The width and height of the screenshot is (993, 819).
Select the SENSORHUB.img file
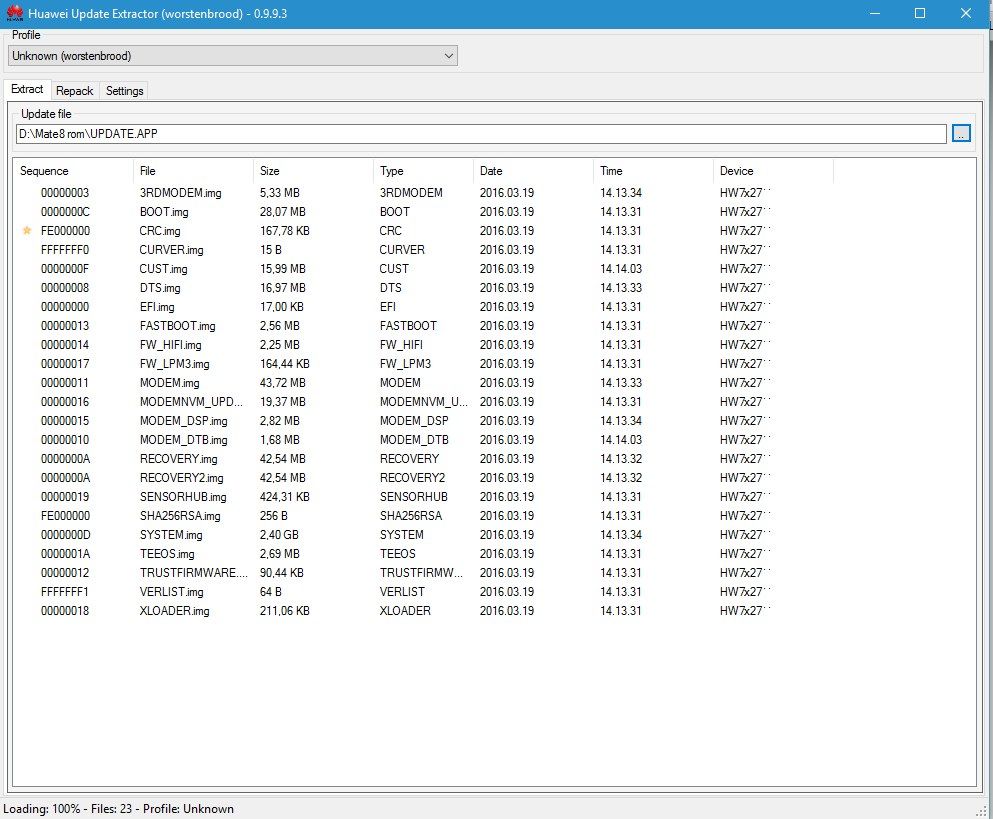[x=183, y=497]
